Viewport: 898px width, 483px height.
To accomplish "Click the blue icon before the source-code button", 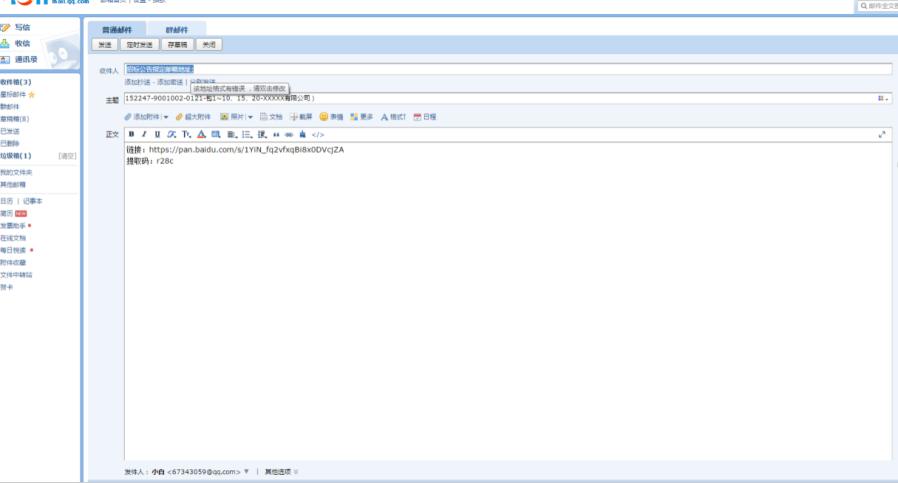I will pyautogui.click(x=302, y=135).
